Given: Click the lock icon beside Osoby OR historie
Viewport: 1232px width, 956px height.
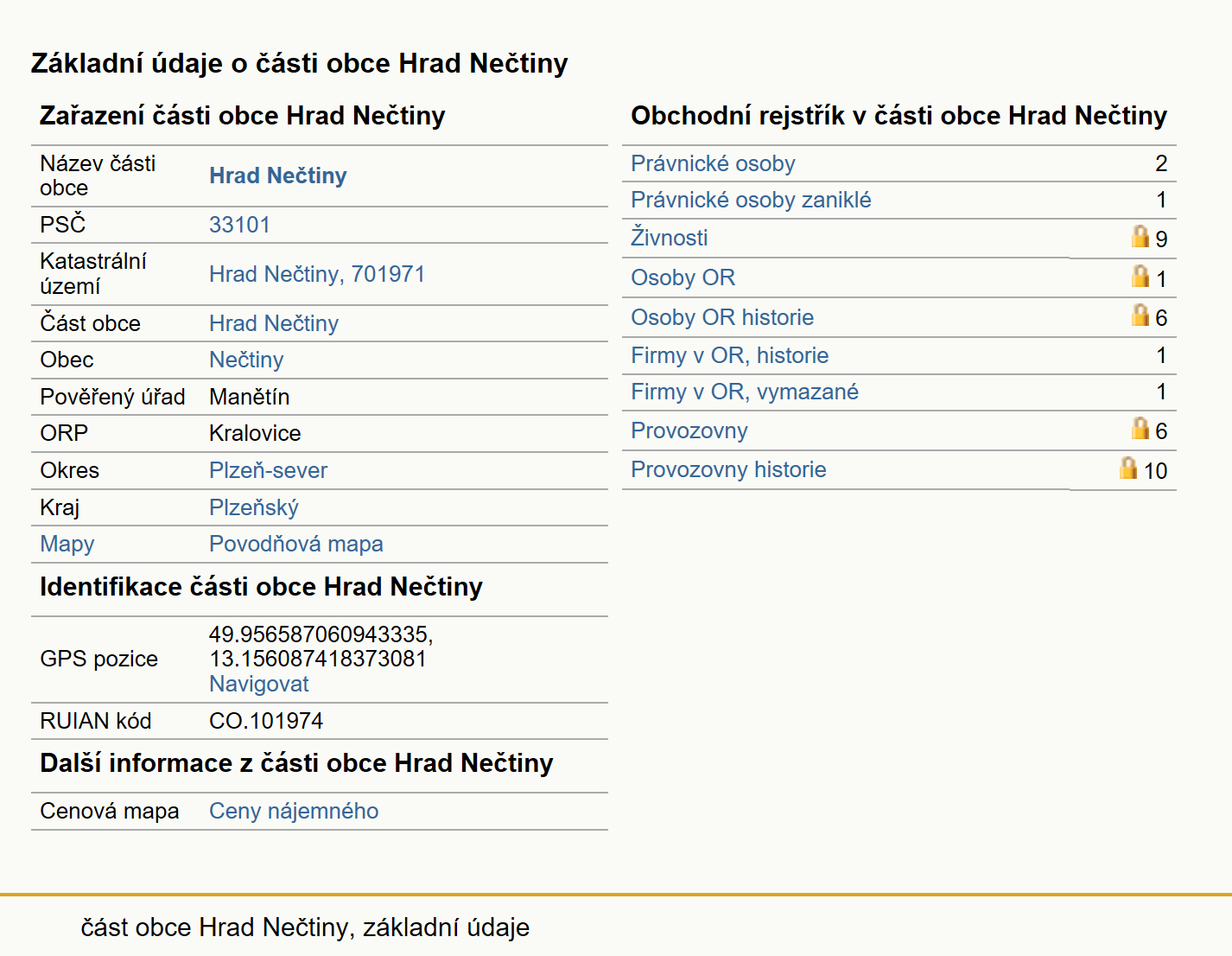Looking at the screenshot, I should [1140, 315].
